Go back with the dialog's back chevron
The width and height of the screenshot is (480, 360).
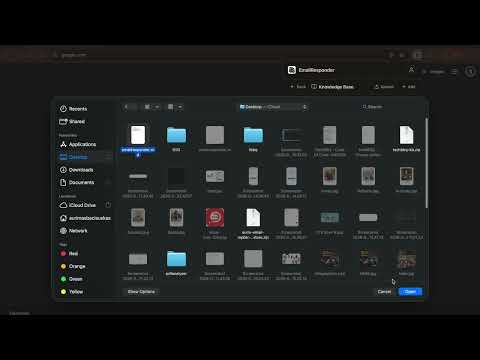126,107
